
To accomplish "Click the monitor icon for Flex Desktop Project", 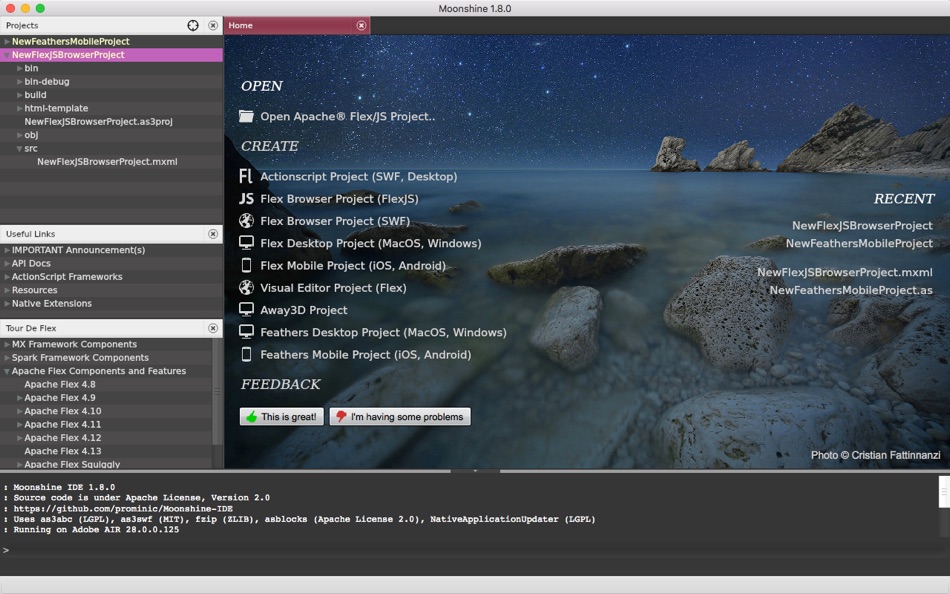I will tap(246, 243).
